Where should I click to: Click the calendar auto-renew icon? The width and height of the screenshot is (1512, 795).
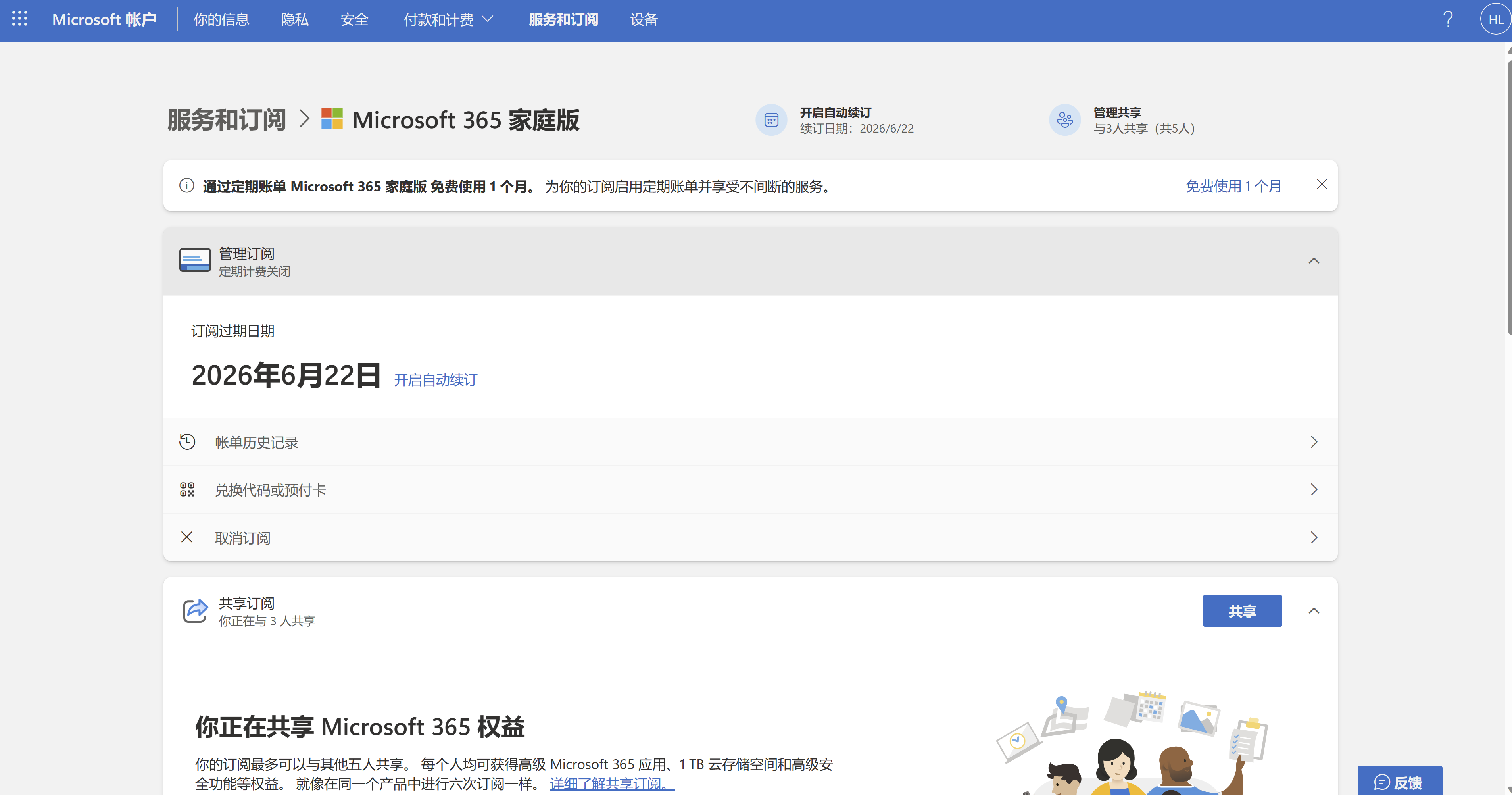(770, 120)
